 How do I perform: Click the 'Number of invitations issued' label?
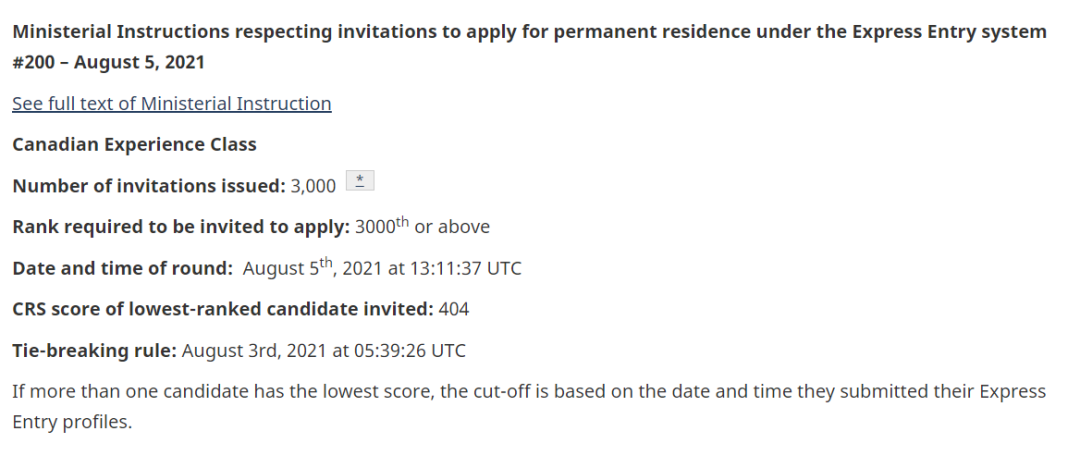point(148,186)
